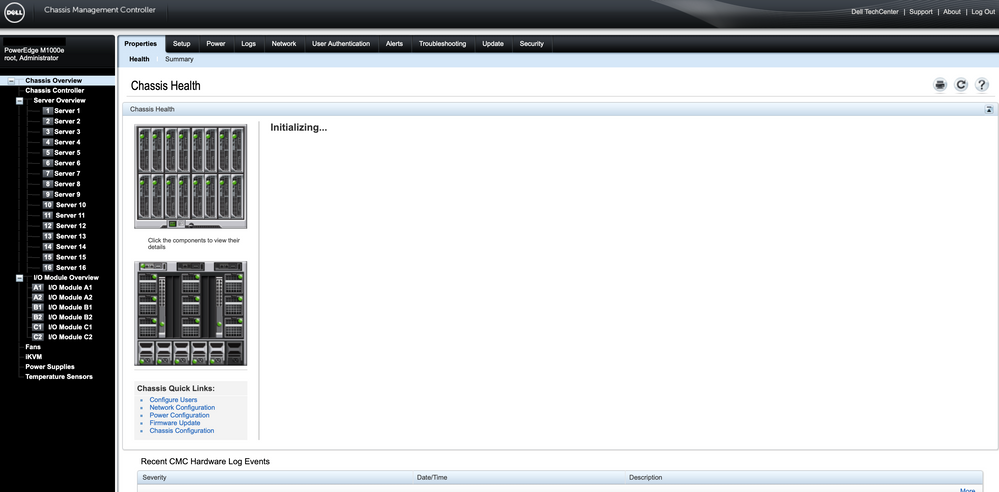This screenshot has width=999, height=492.
Task: Select Server 3 in the tree
Action: 67,132
